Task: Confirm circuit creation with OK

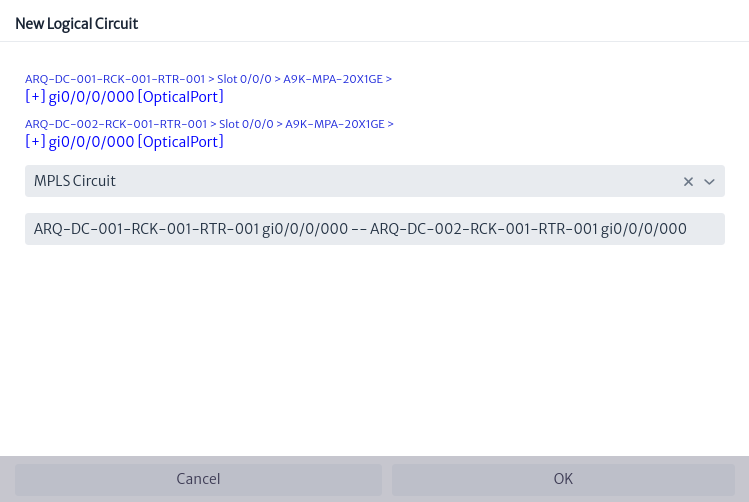Action: pyautogui.click(x=563, y=479)
